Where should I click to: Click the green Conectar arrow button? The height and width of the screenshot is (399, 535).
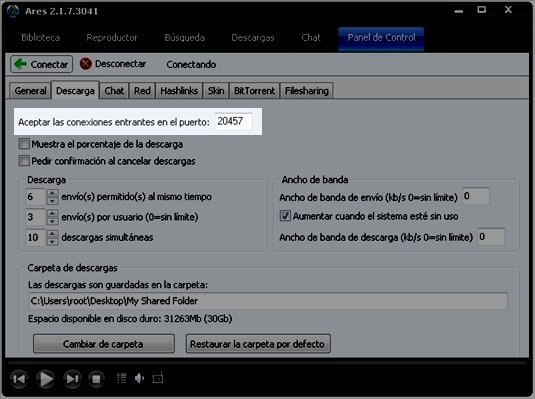click(42, 64)
